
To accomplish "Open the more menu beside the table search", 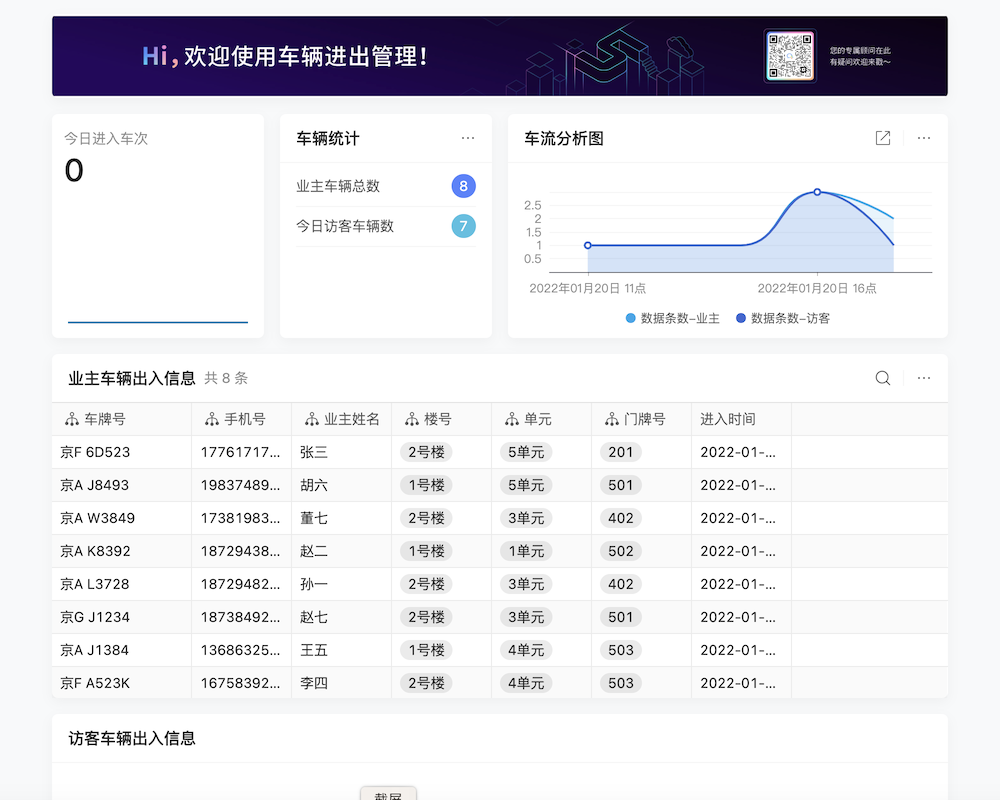I will point(923,378).
